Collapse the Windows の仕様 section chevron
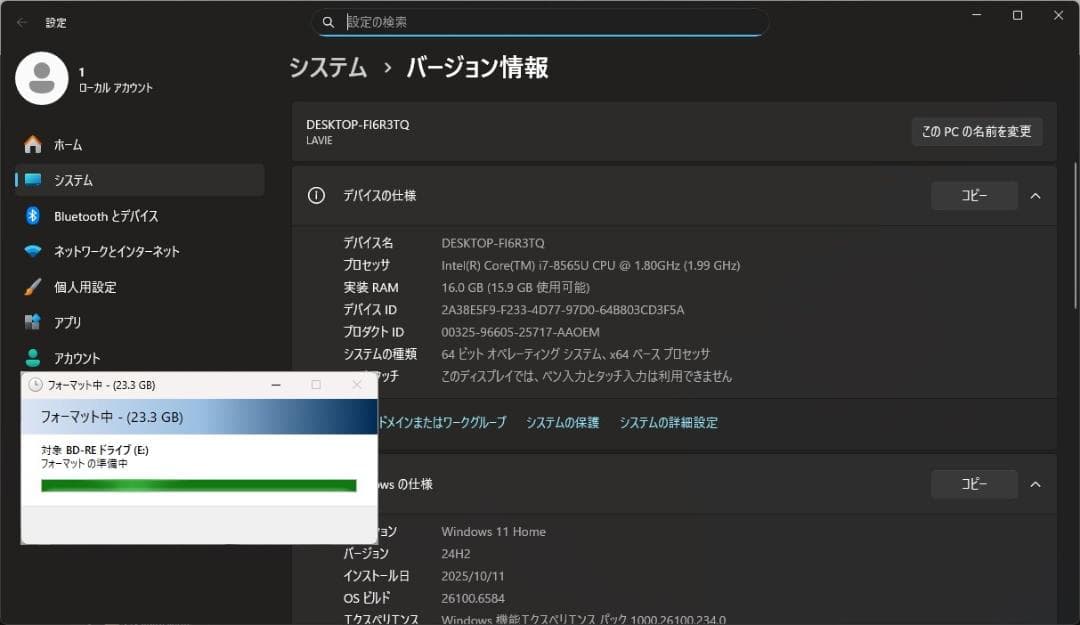This screenshot has height=625, width=1080. click(x=1035, y=484)
